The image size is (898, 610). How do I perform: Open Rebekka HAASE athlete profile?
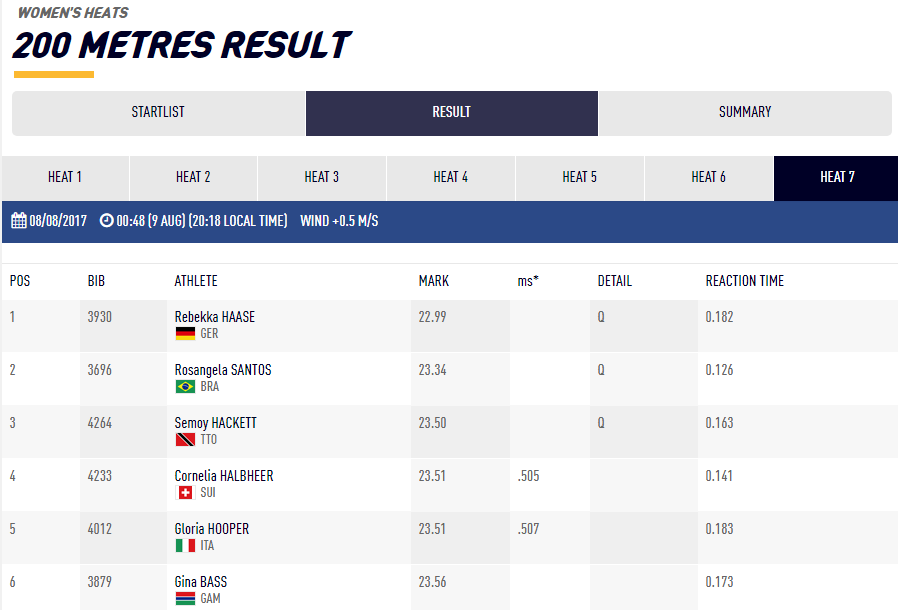[215, 317]
